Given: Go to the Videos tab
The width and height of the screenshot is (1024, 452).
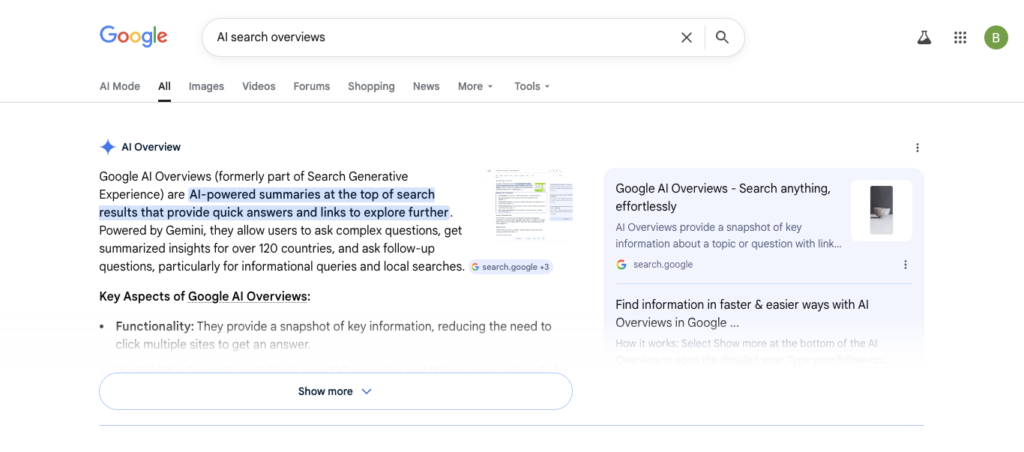Looking at the screenshot, I should (258, 86).
